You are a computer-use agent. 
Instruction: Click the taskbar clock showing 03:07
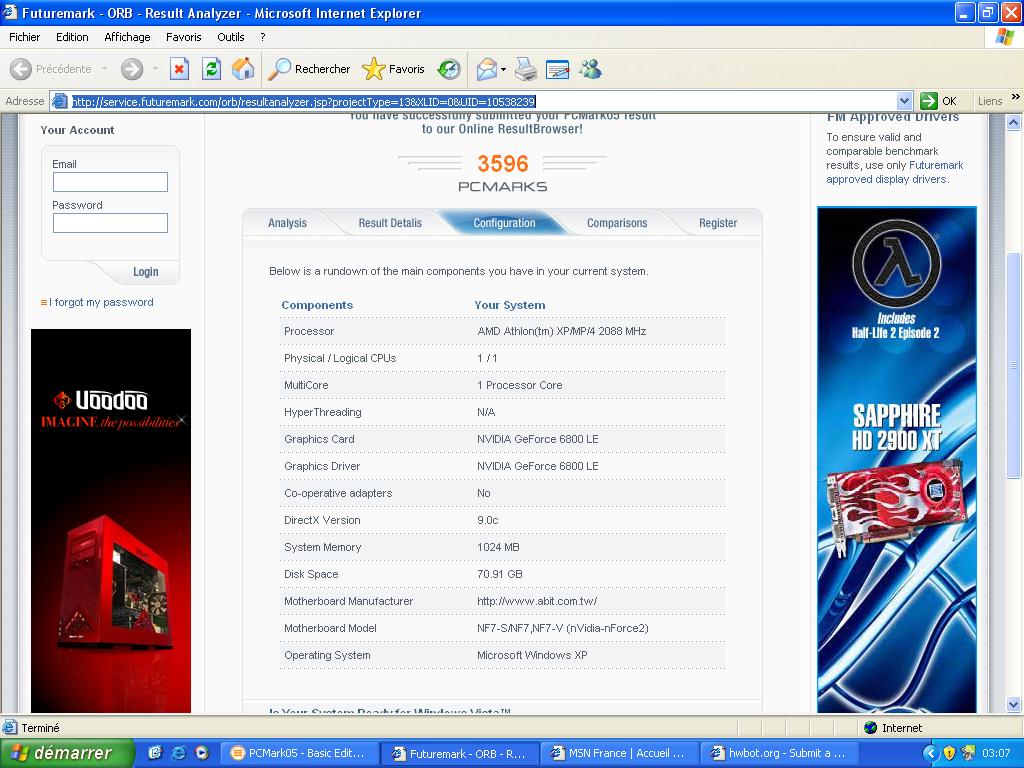pos(996,753)
